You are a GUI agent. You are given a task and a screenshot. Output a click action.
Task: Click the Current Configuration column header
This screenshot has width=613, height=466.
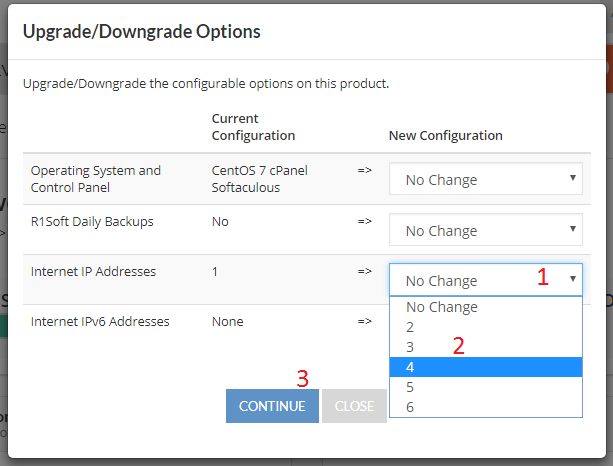[x=253, y=127]
